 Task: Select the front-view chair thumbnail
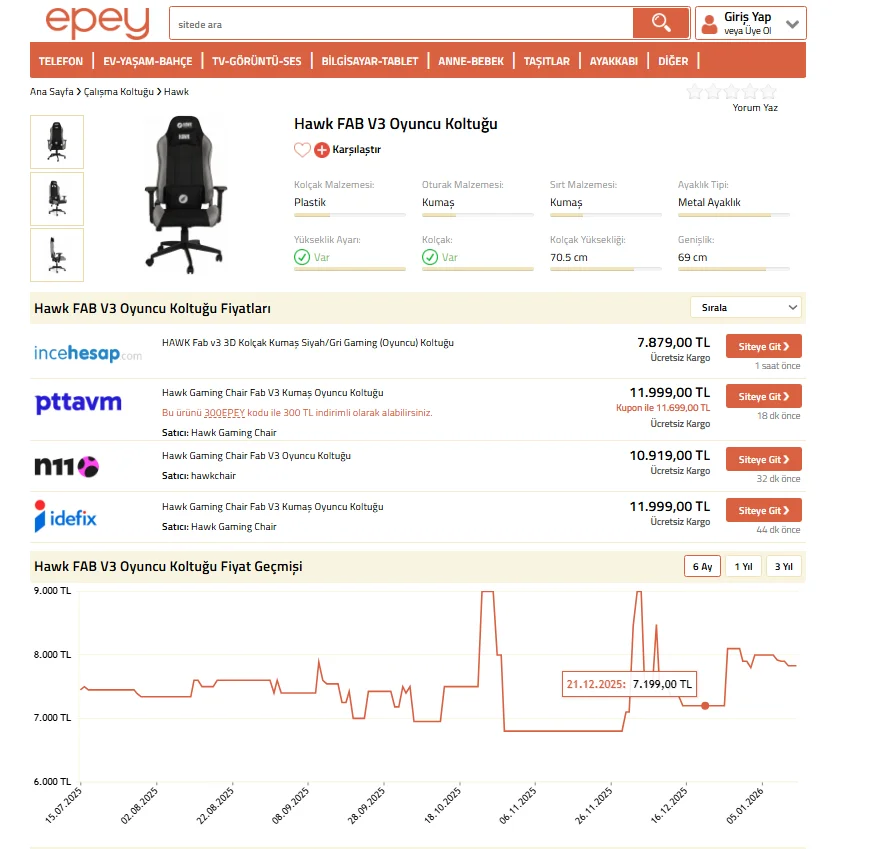tap(57, 142)
